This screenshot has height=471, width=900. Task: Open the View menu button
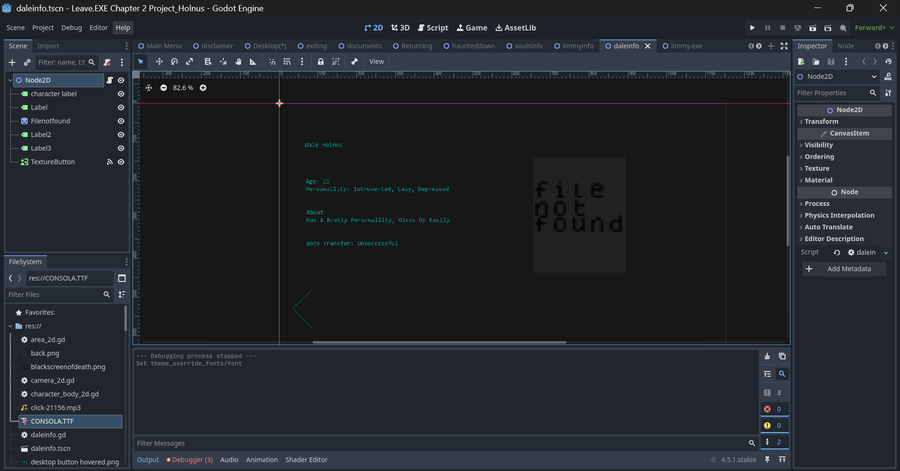[x=377, y=61]
